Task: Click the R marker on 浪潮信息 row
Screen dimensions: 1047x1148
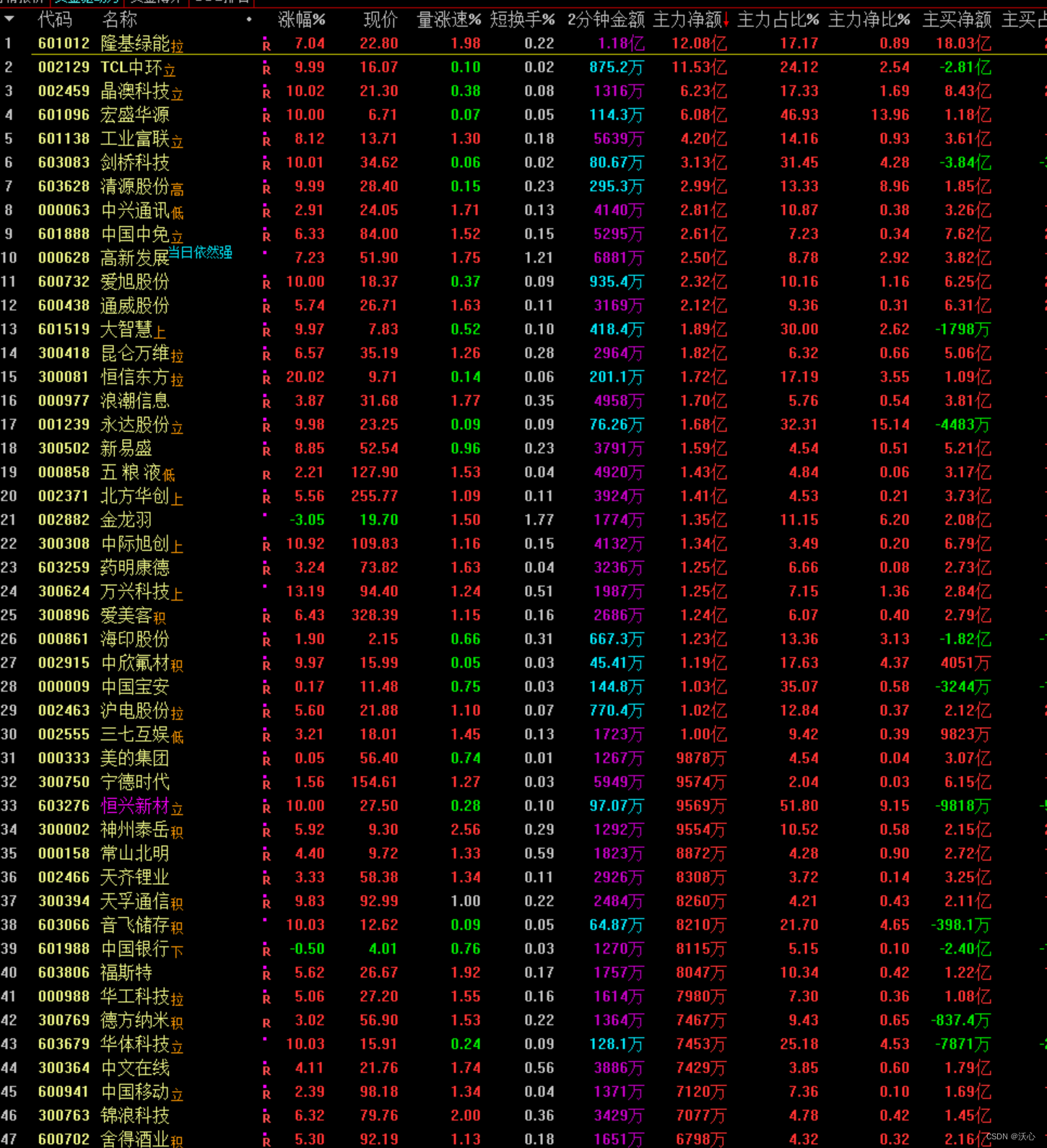Action: (x=266, y=402)
